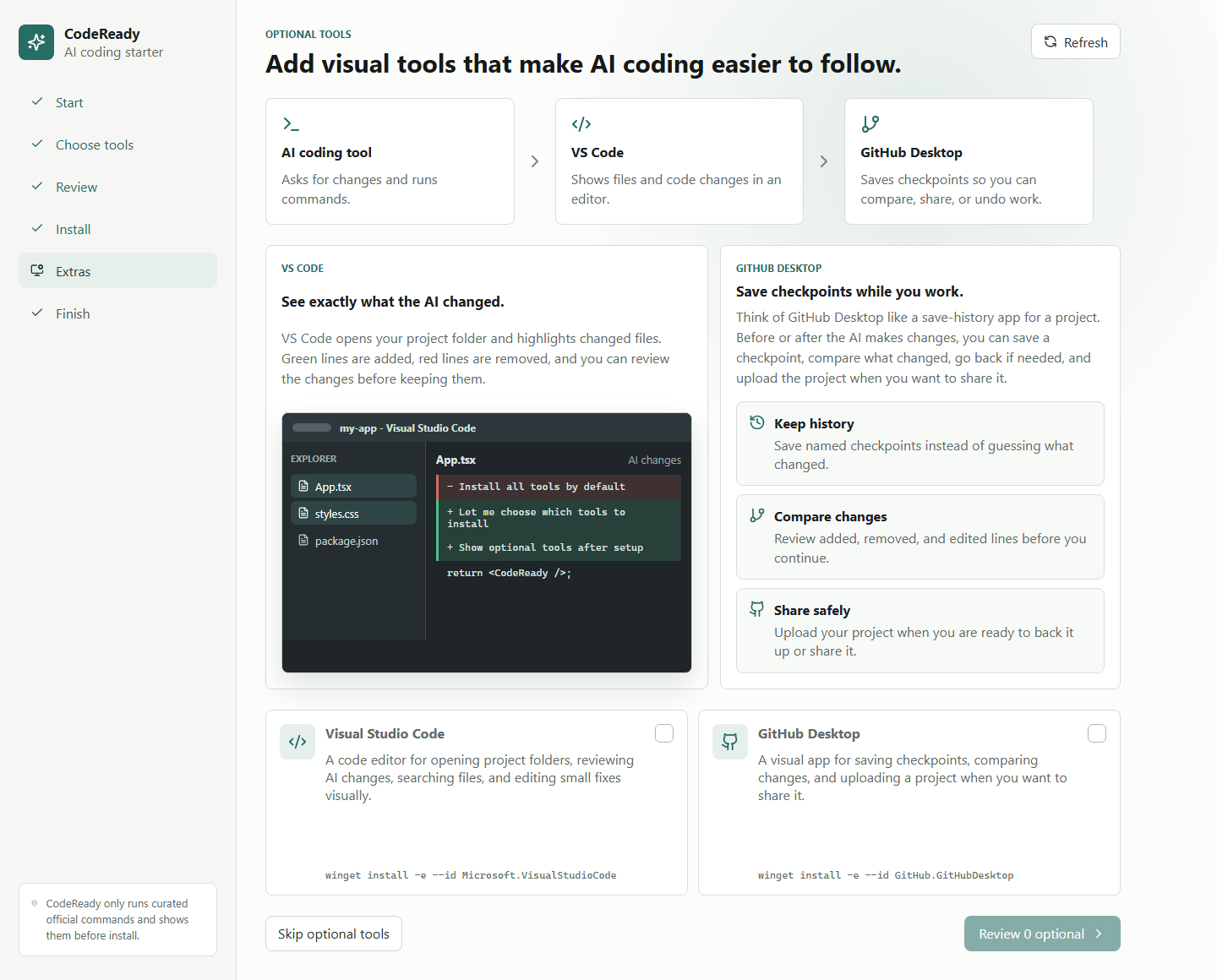Enable the Visual Studio Code checkbox
The image size is (1217, 980).
664,733
